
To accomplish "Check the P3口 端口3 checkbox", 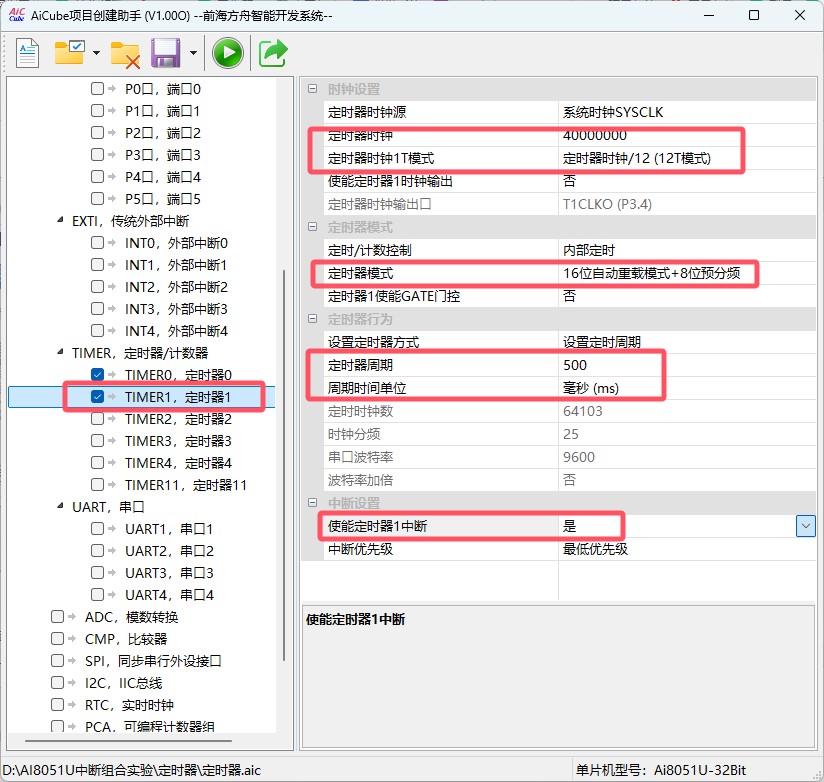I will coord(97,155).
